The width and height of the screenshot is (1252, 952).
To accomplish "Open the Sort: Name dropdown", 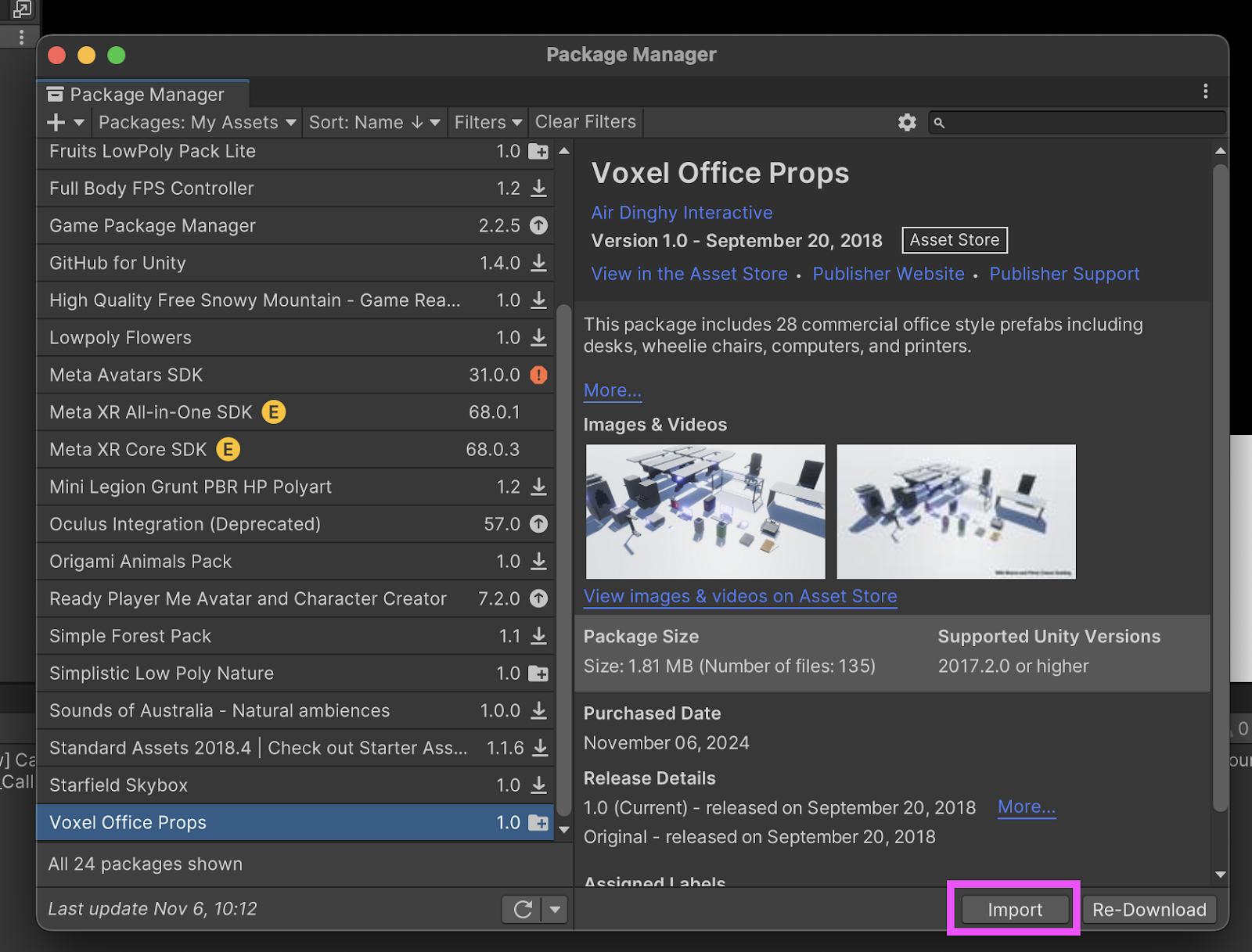I will [x=374, y=123].
